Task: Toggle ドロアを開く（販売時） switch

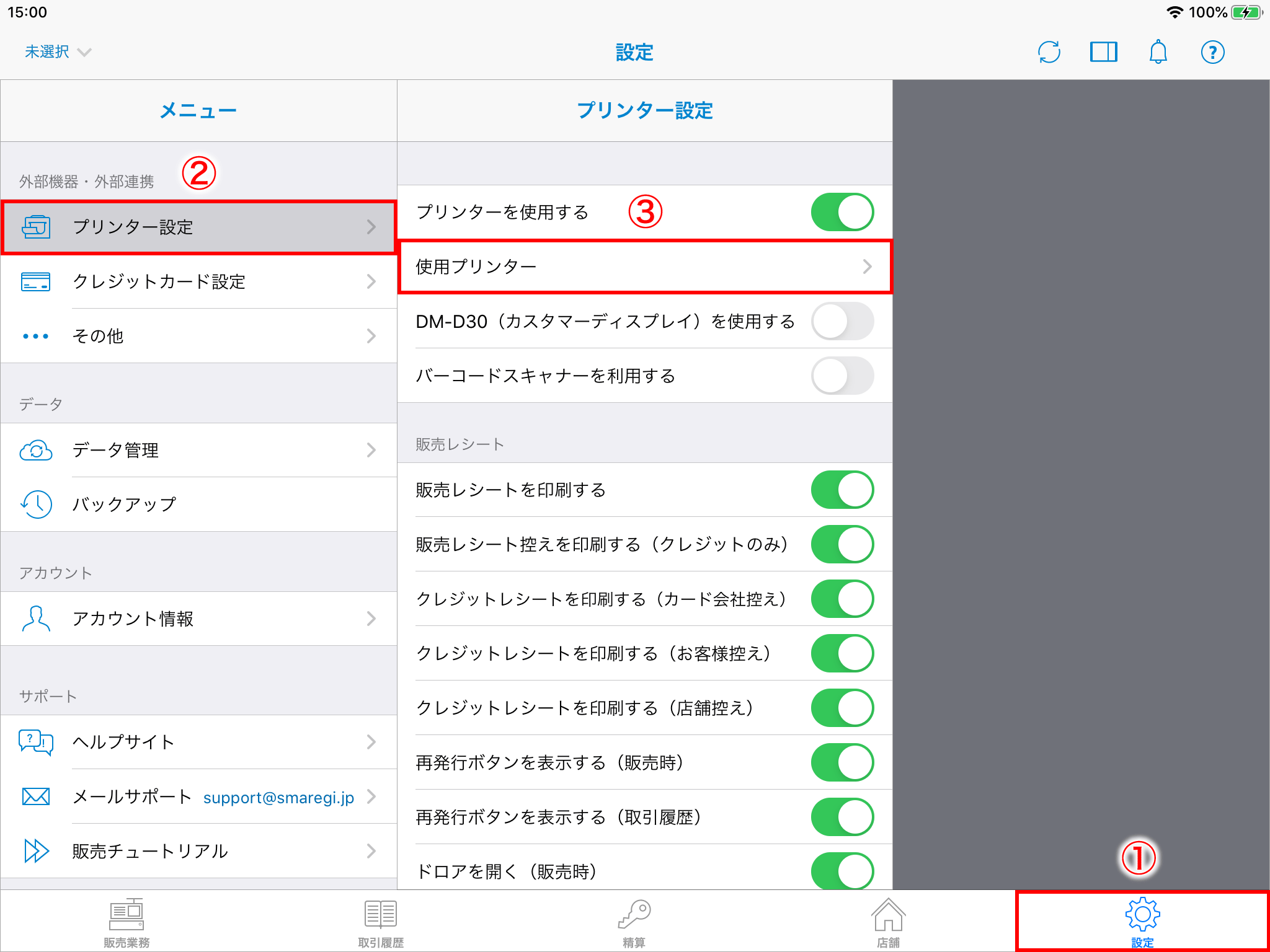Action: coord(842,871)
